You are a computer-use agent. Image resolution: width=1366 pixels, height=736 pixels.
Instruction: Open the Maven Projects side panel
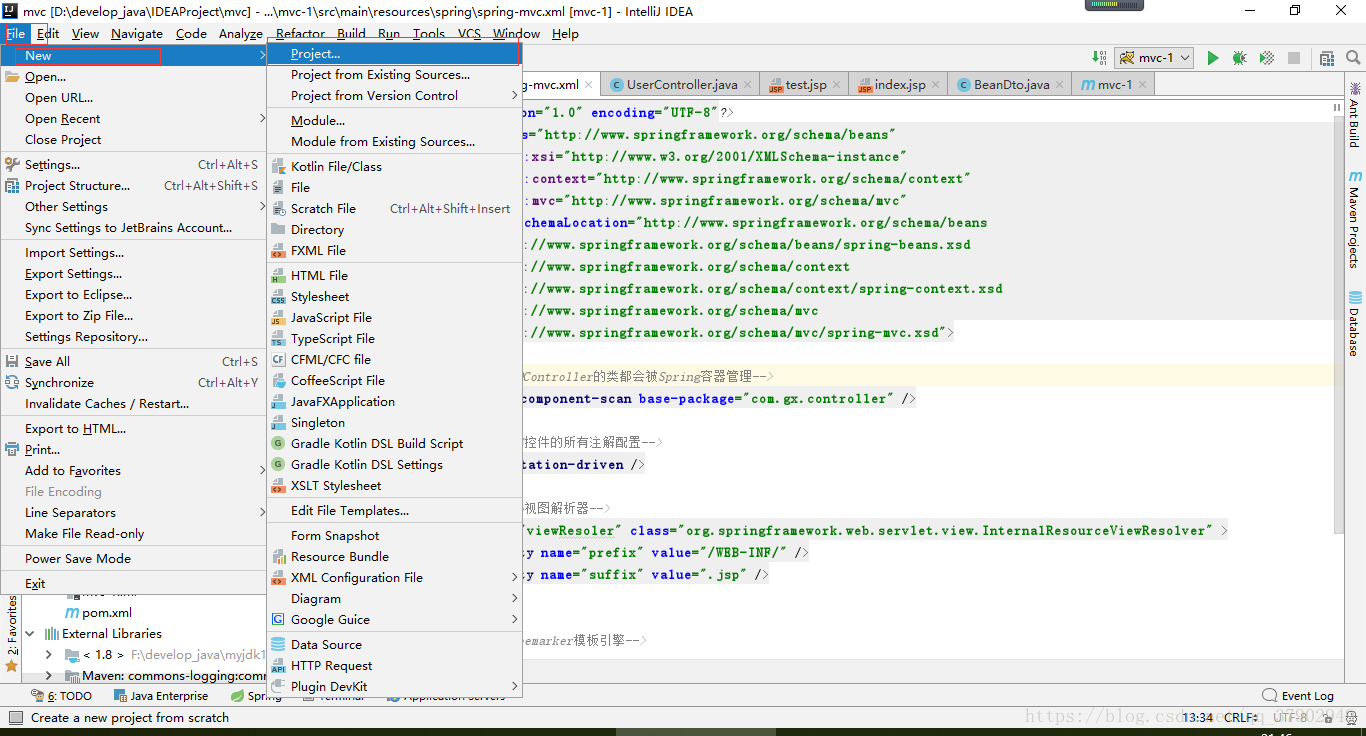click(x=1355, y=219)
